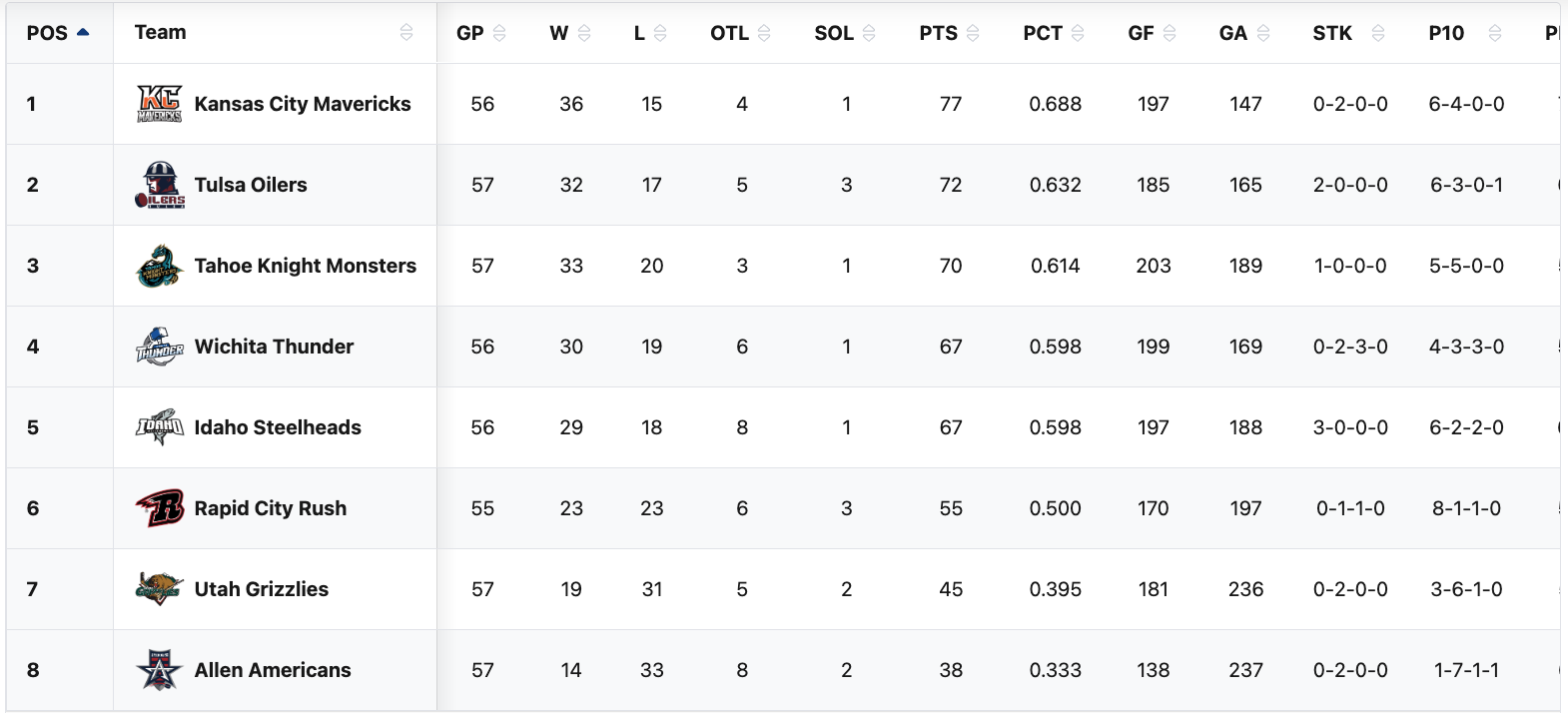The width and height of the screenshot is (1568, 713).
Task: Click the Rapid City Rush logo
Action: [x=159, y=508]
